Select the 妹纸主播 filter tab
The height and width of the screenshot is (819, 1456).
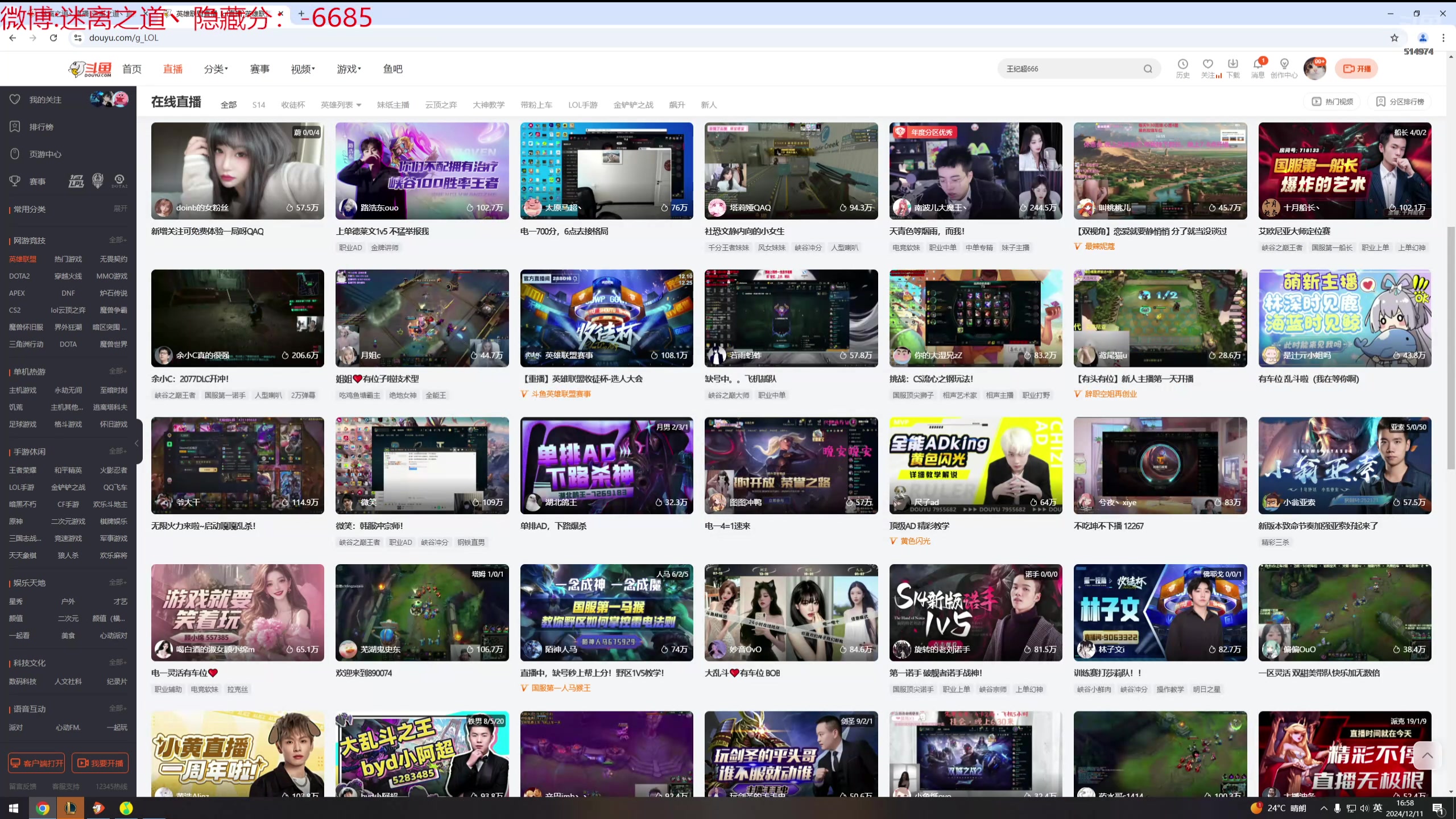[393, 105]
